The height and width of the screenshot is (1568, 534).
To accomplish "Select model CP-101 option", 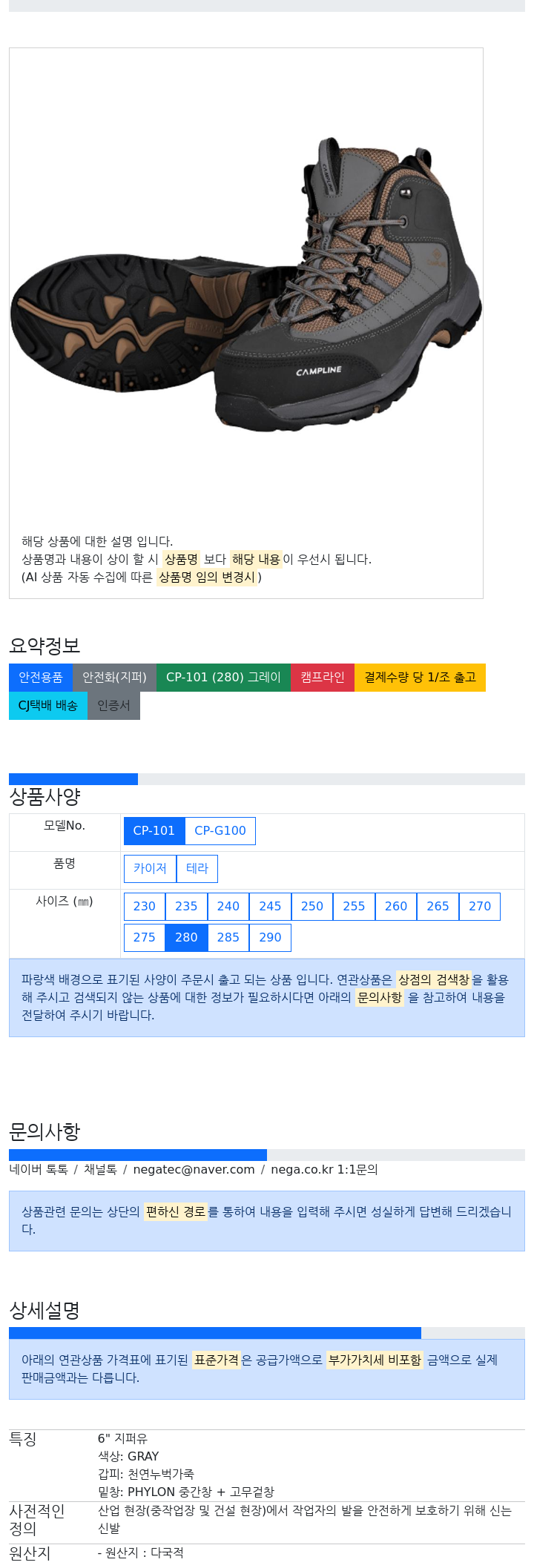I will [x=154, y=831].
